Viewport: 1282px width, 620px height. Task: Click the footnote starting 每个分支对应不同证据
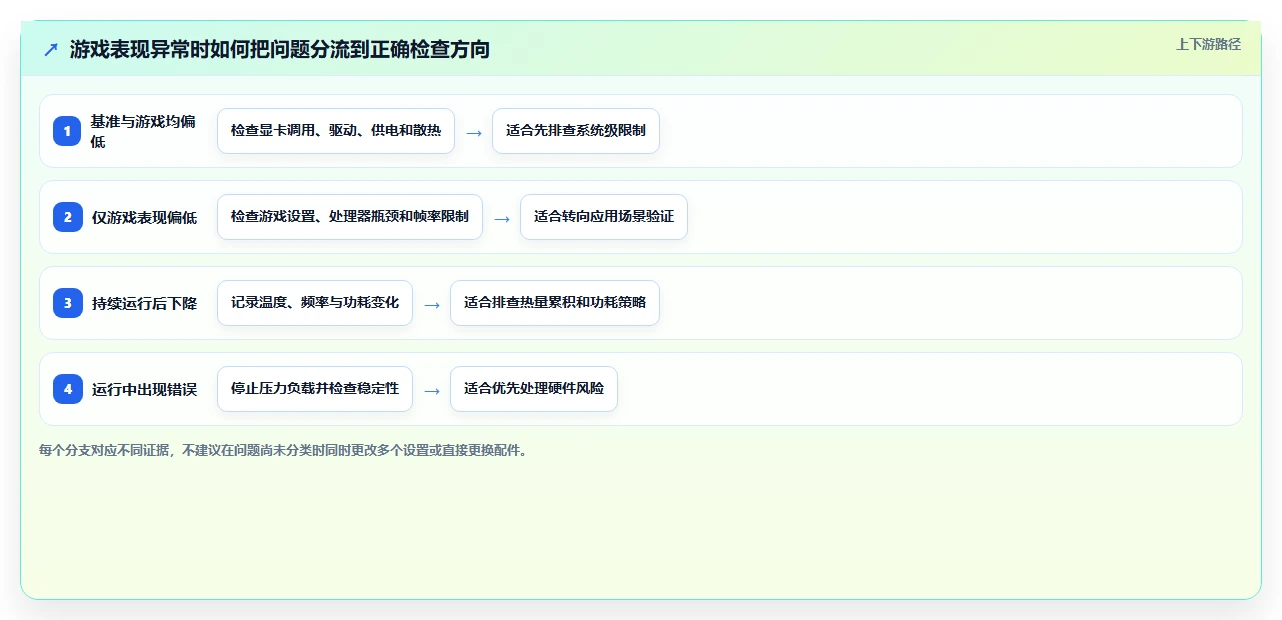[283, 451]
